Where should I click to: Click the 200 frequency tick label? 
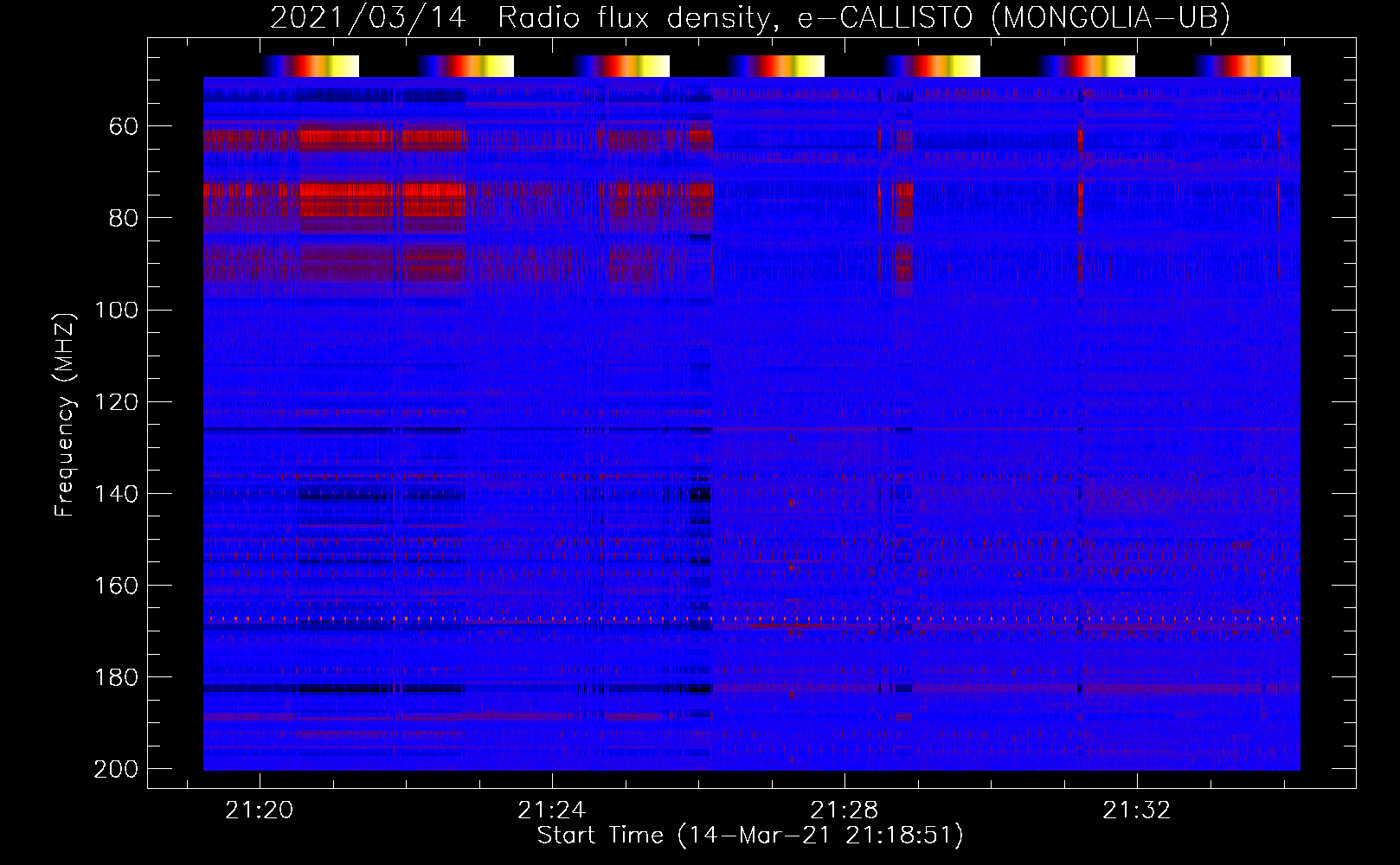pyautogui.click(x=117, y=768)
